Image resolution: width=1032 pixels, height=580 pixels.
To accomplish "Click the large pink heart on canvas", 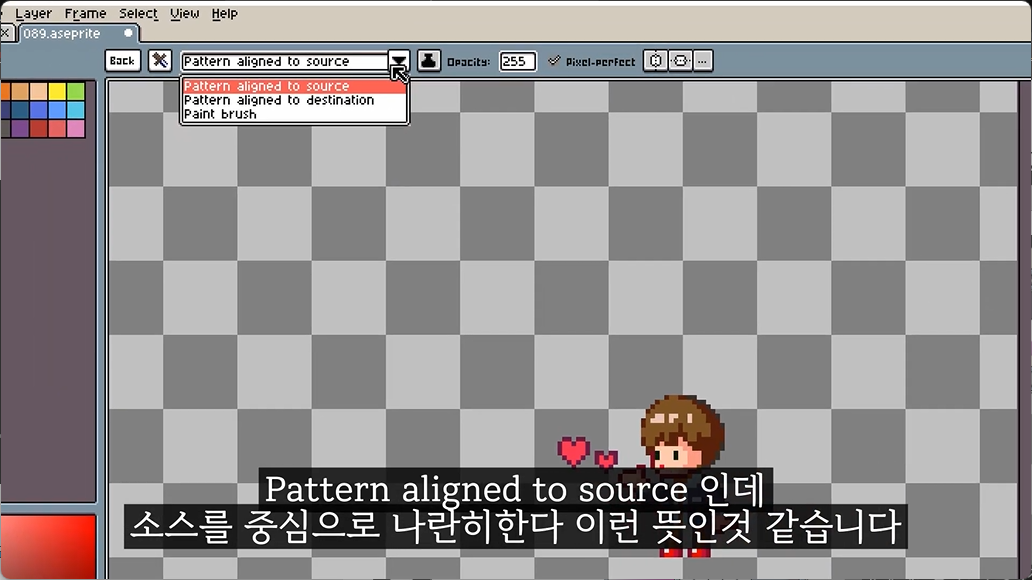I will (573, 451).
